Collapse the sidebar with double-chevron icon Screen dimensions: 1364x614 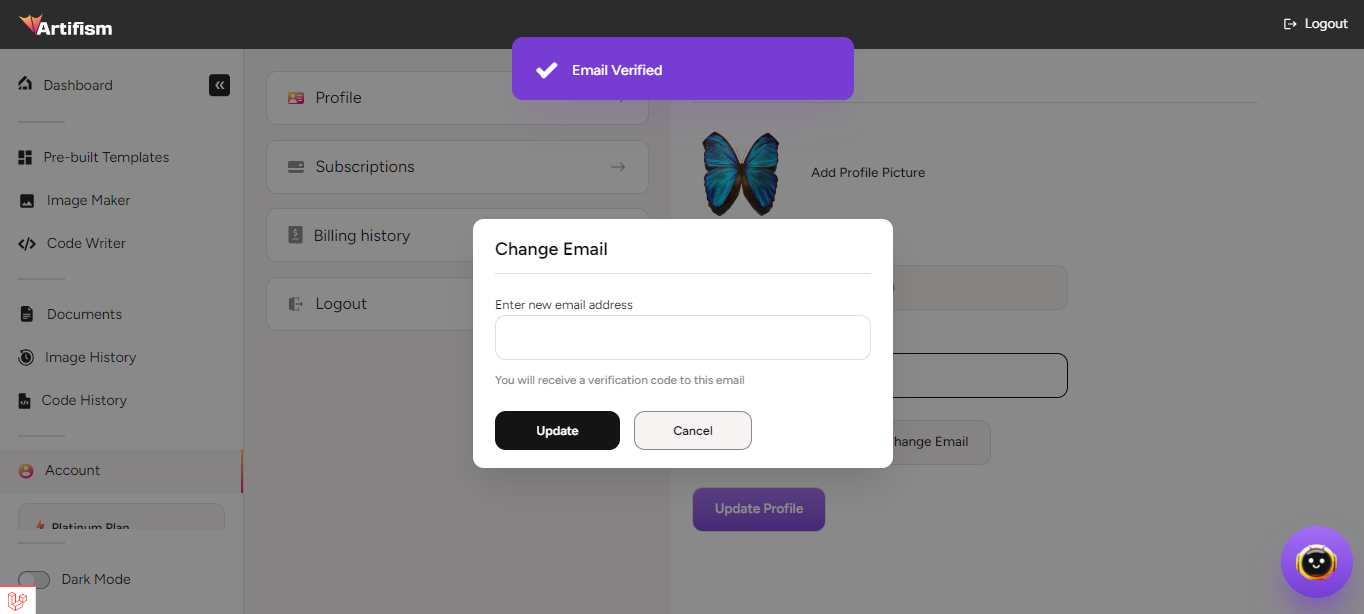(x=219, y=85)
